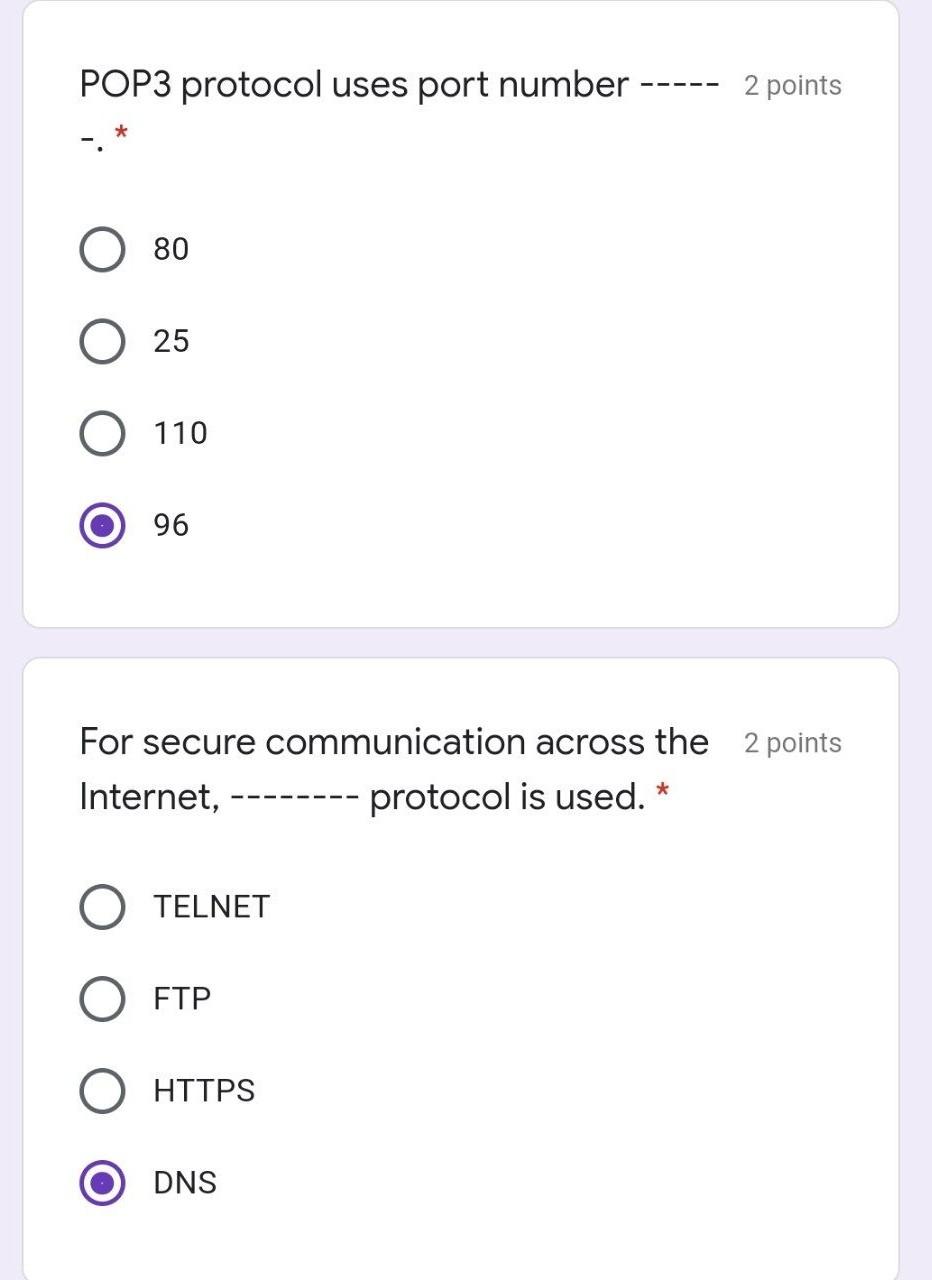Click the FTP option label
The image size is (932, 1280).
click(181, 997)
